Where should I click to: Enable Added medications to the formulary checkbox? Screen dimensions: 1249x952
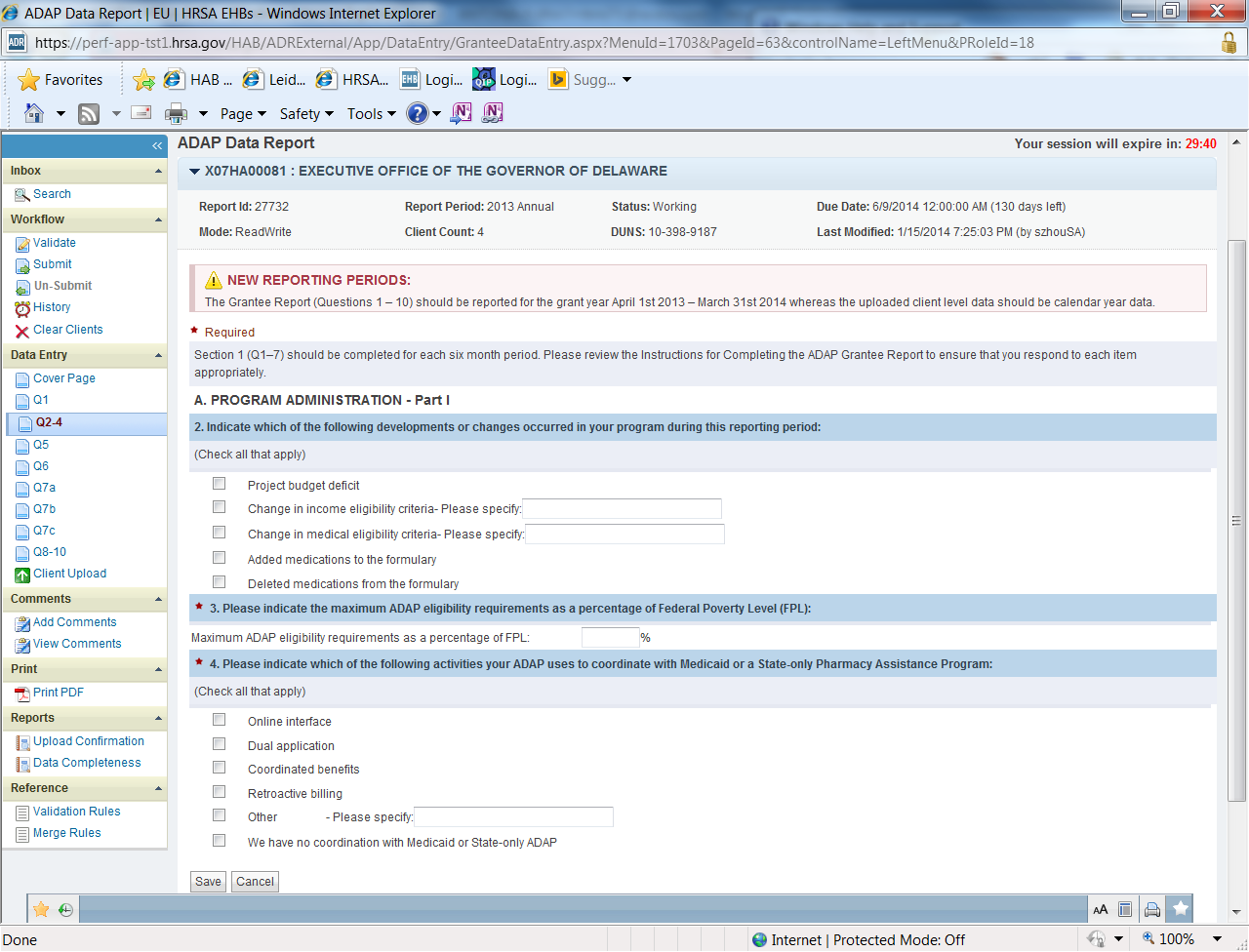click(220, 558)
